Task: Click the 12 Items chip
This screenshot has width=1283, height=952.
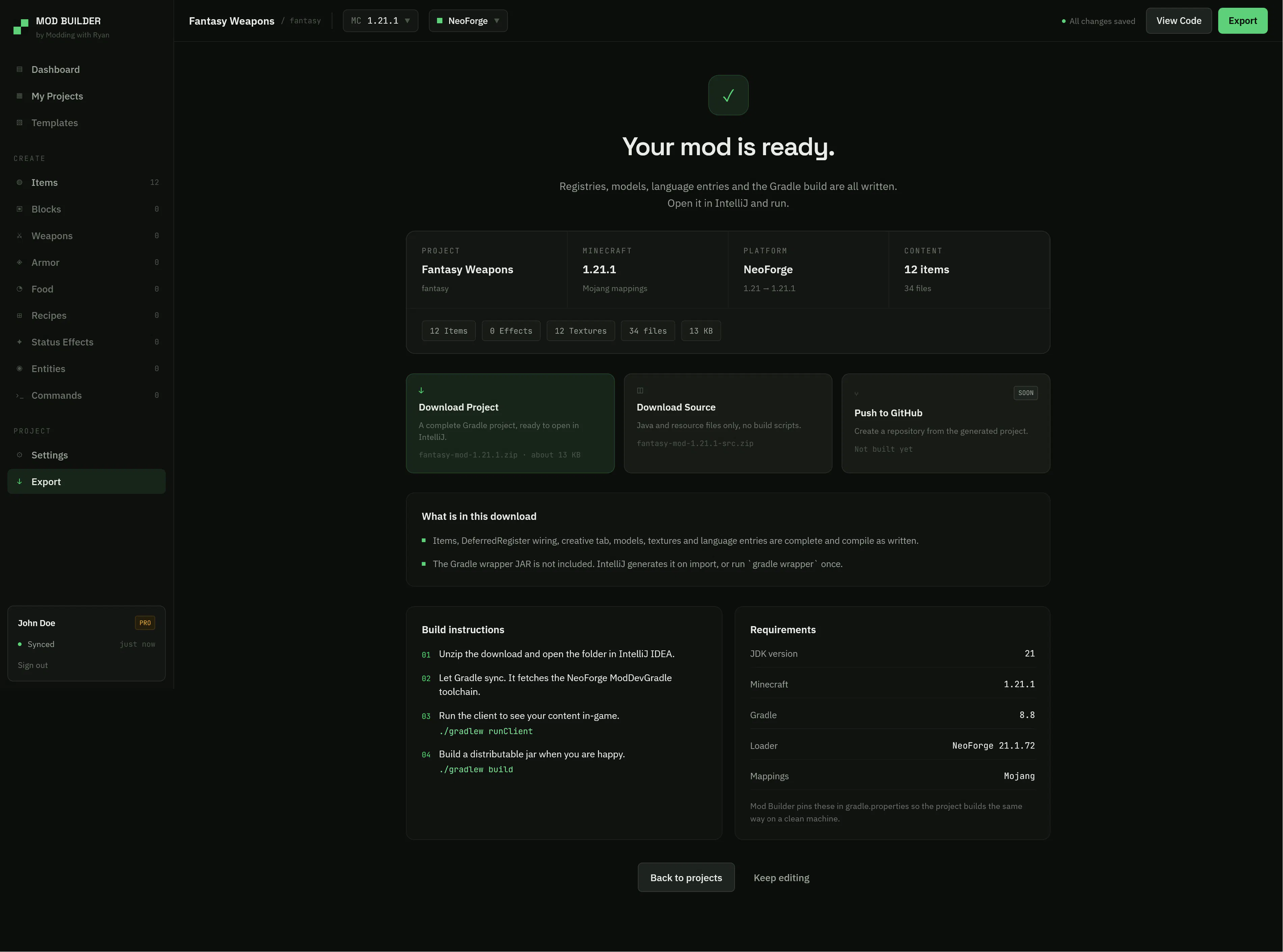Action: 448,331
